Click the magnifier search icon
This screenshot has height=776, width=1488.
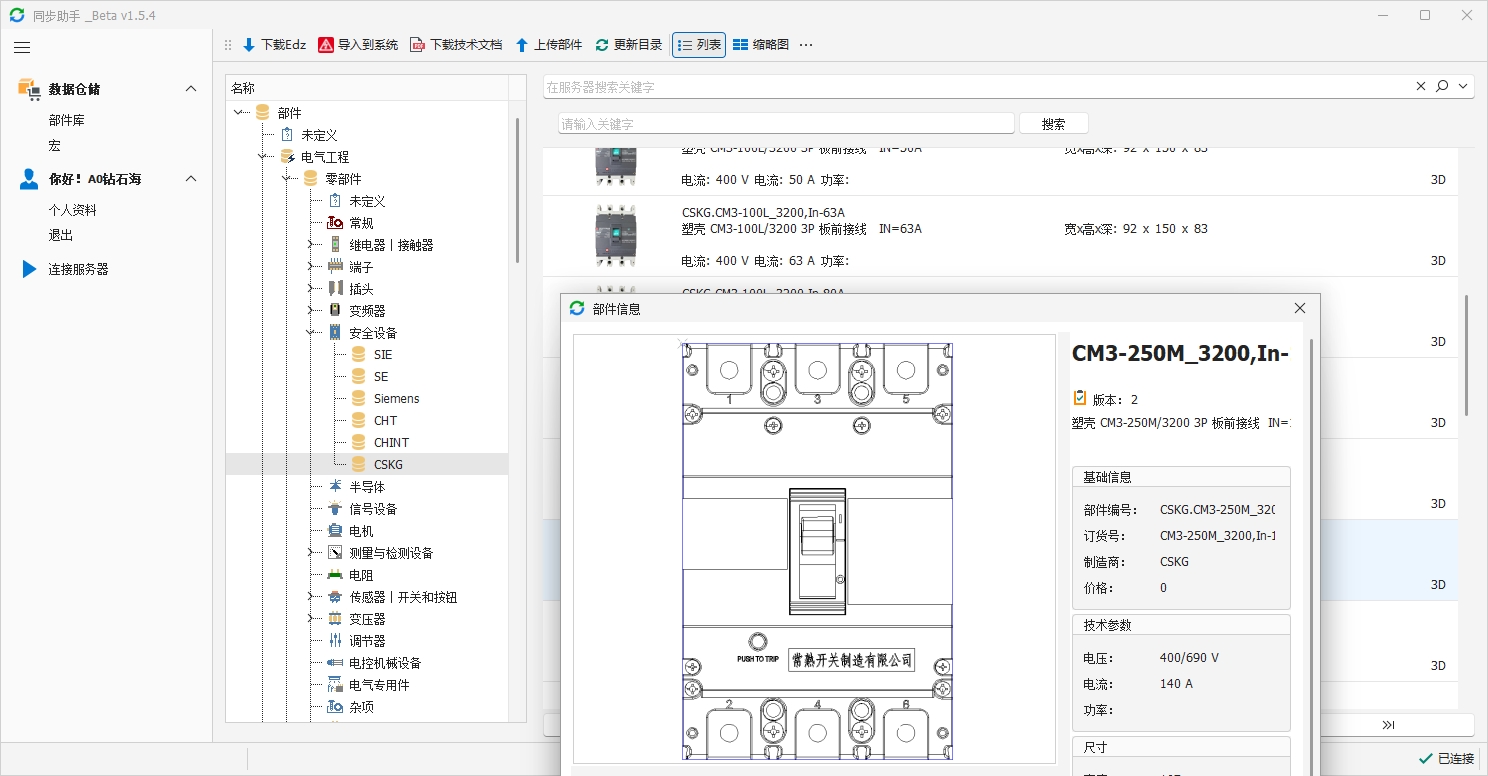pyautogui.click(x=1442, y=87)
